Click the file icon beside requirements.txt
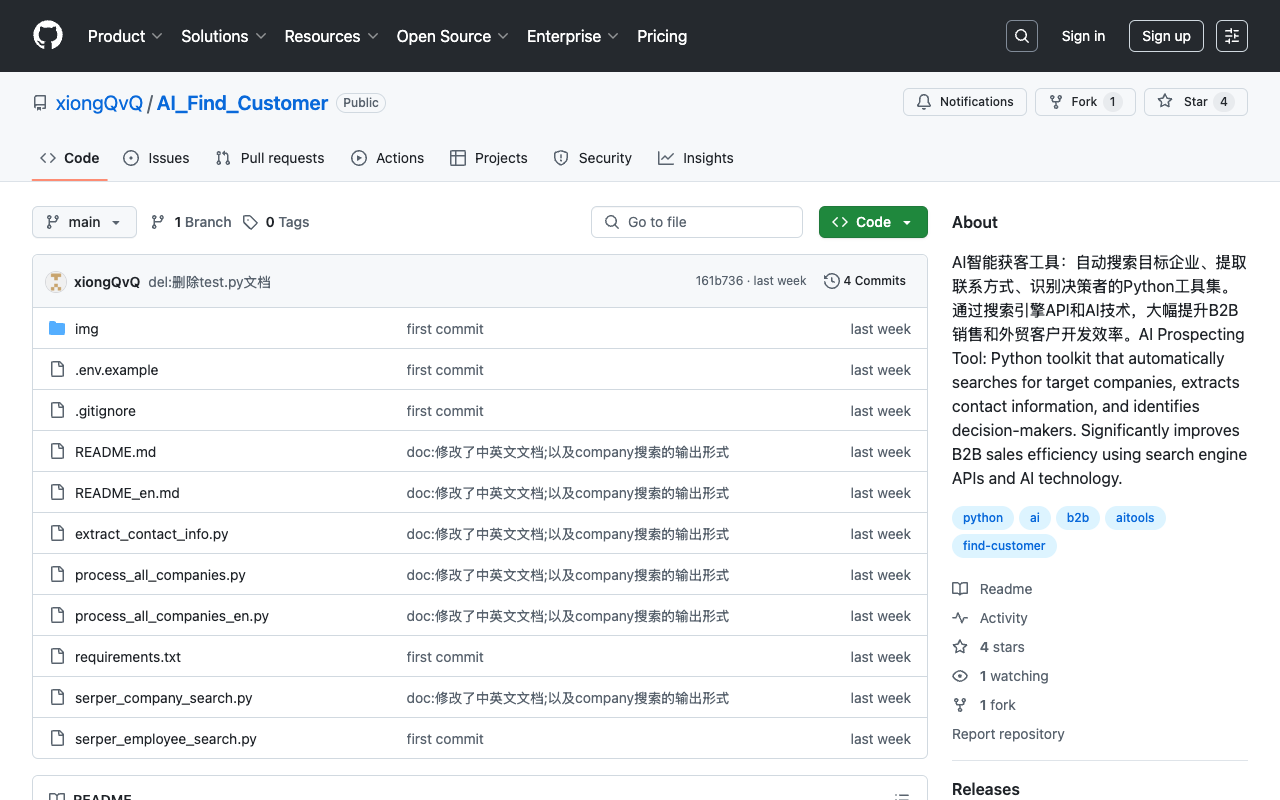This screenshot has width=1280, height=800. [57, 657]
